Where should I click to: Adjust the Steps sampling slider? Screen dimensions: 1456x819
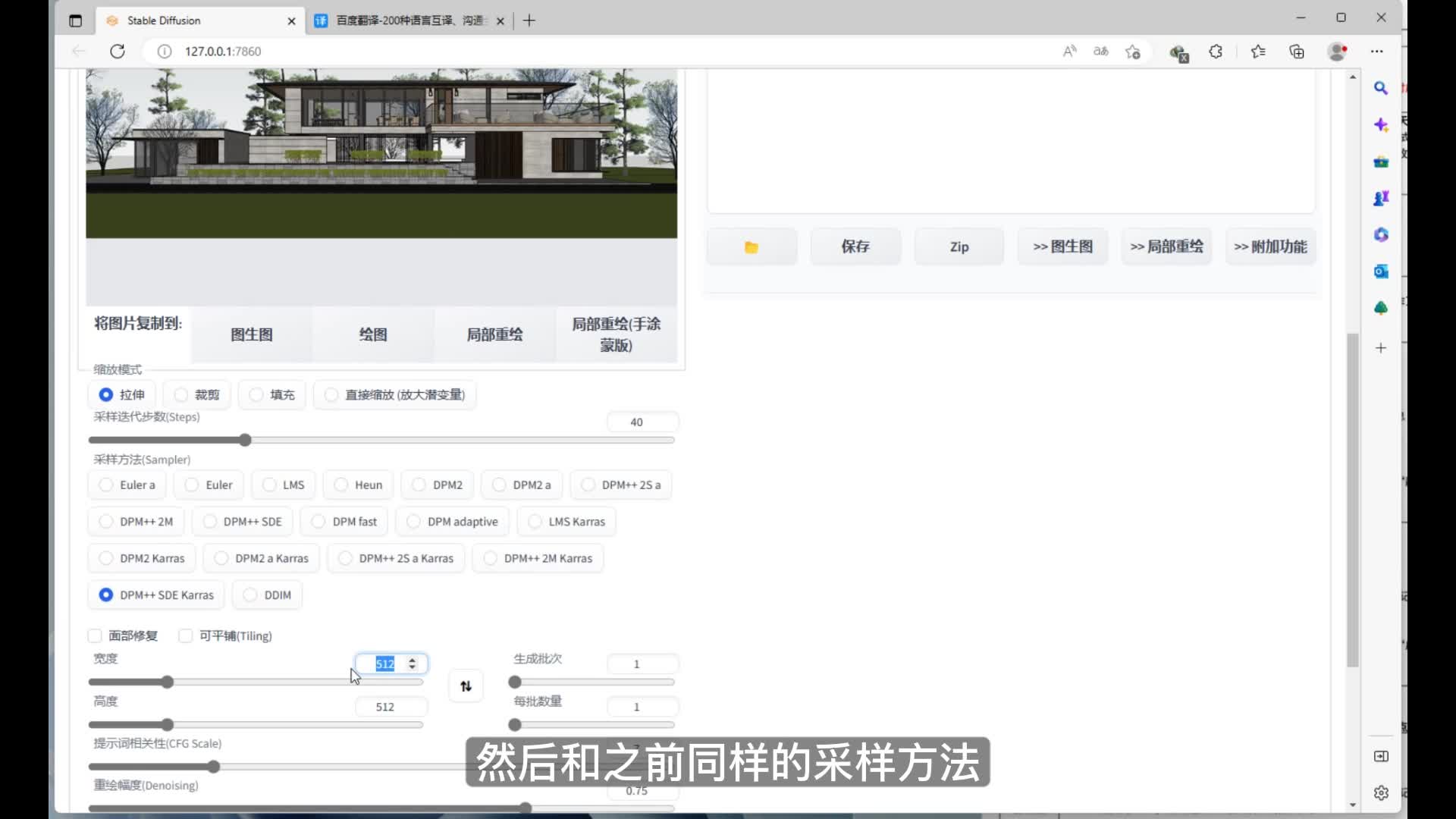pyautogui.click(x=245, y=441)
